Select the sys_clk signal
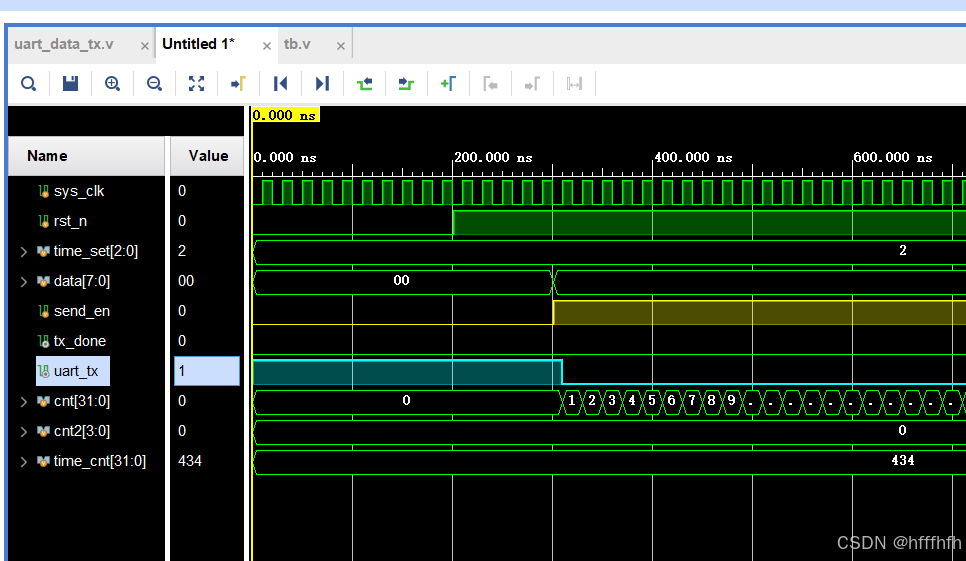This screenshot has height=561, width=966. coord(79,191)
